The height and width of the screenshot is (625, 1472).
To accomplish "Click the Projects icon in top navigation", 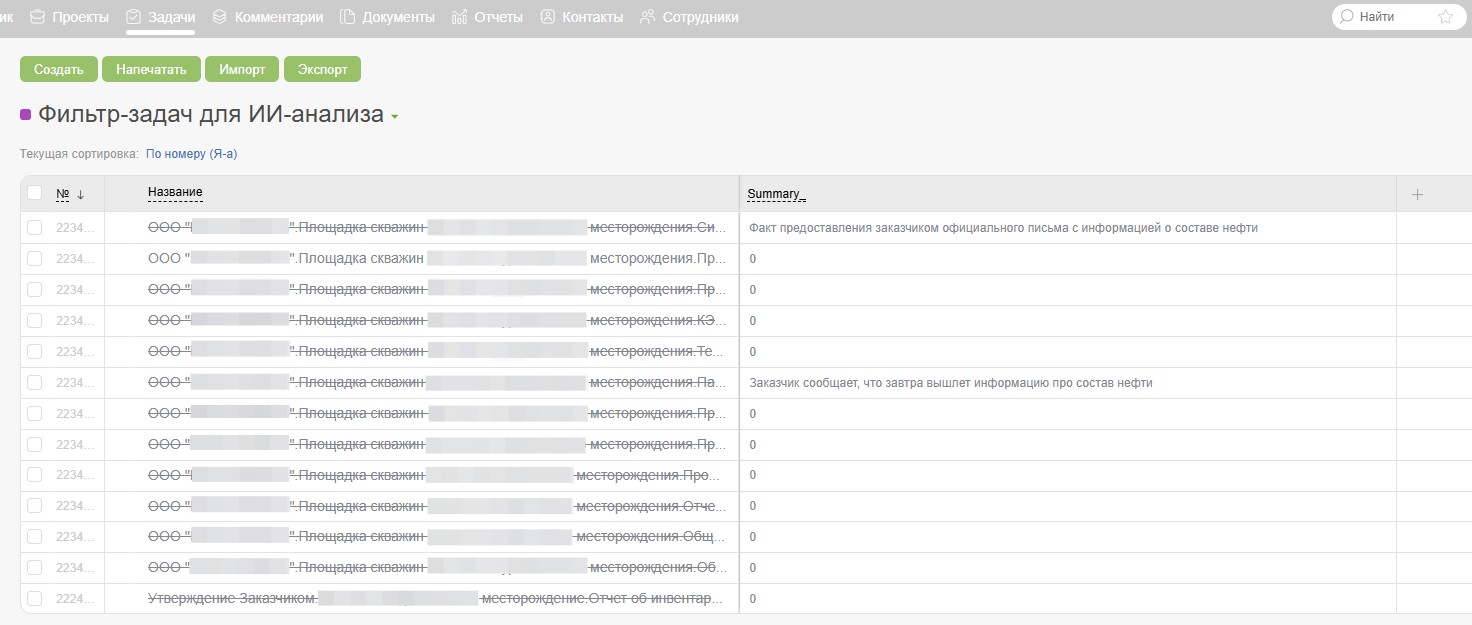I will pos(37,16).
